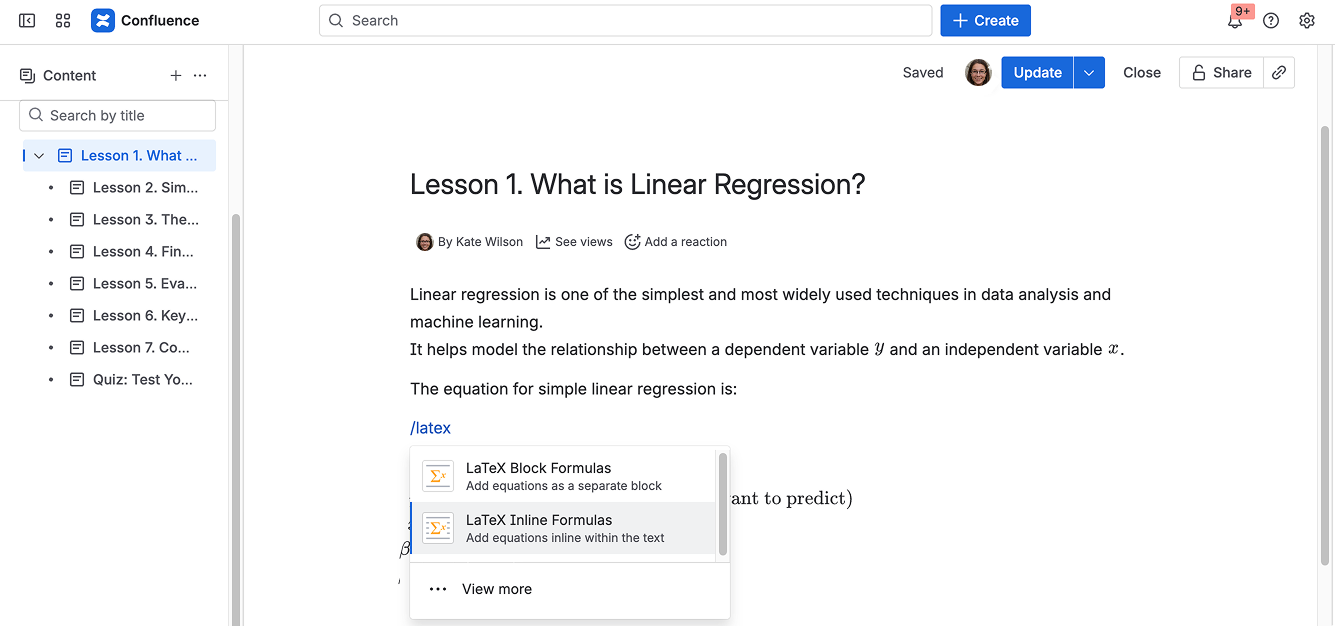Image resolution: width=1335 pixels, height=626 pixels.
Task: Collapse the left sidebar panel
Action: coord(27,20)
